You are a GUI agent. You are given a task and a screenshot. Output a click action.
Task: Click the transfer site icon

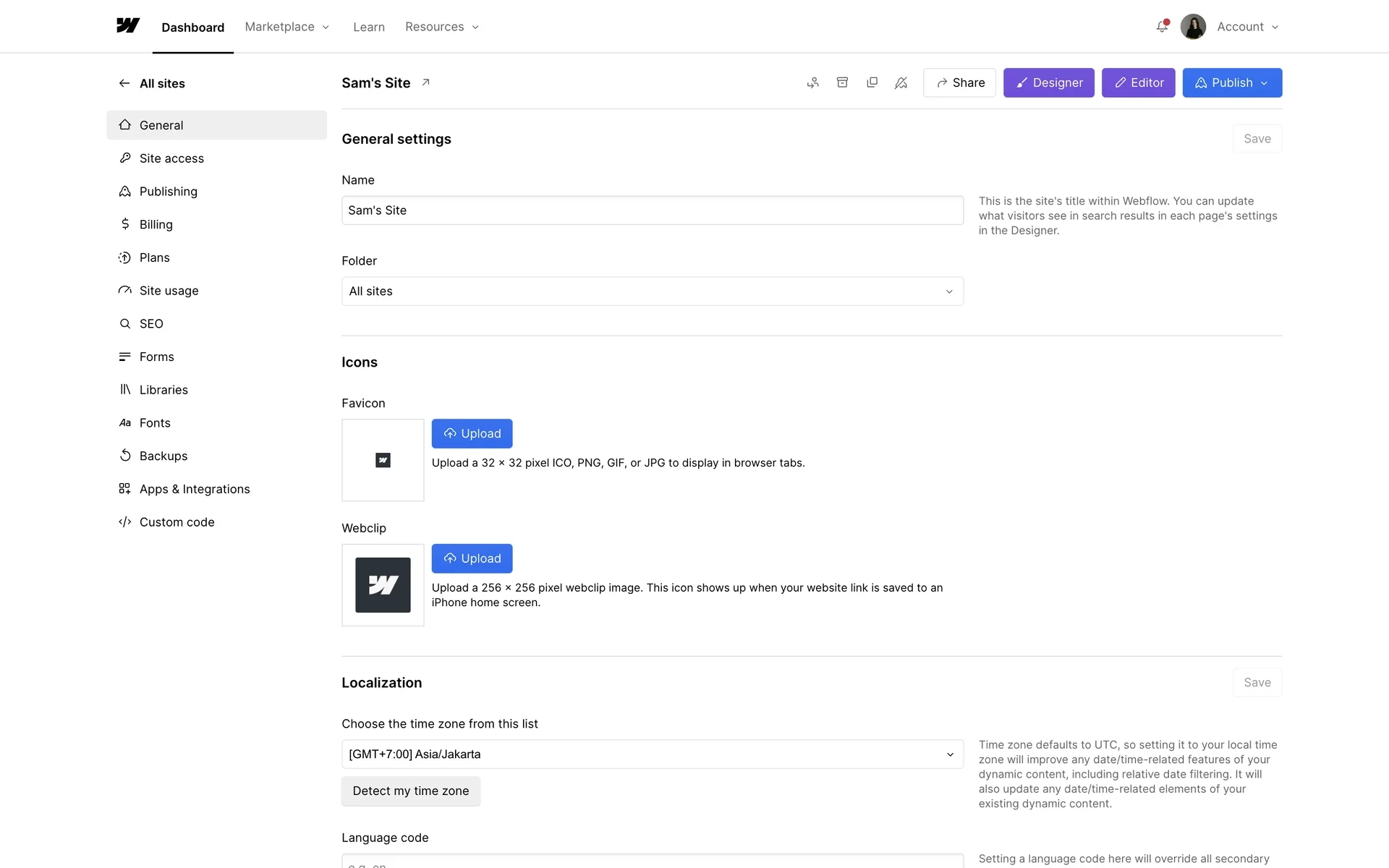pos(813,82)
